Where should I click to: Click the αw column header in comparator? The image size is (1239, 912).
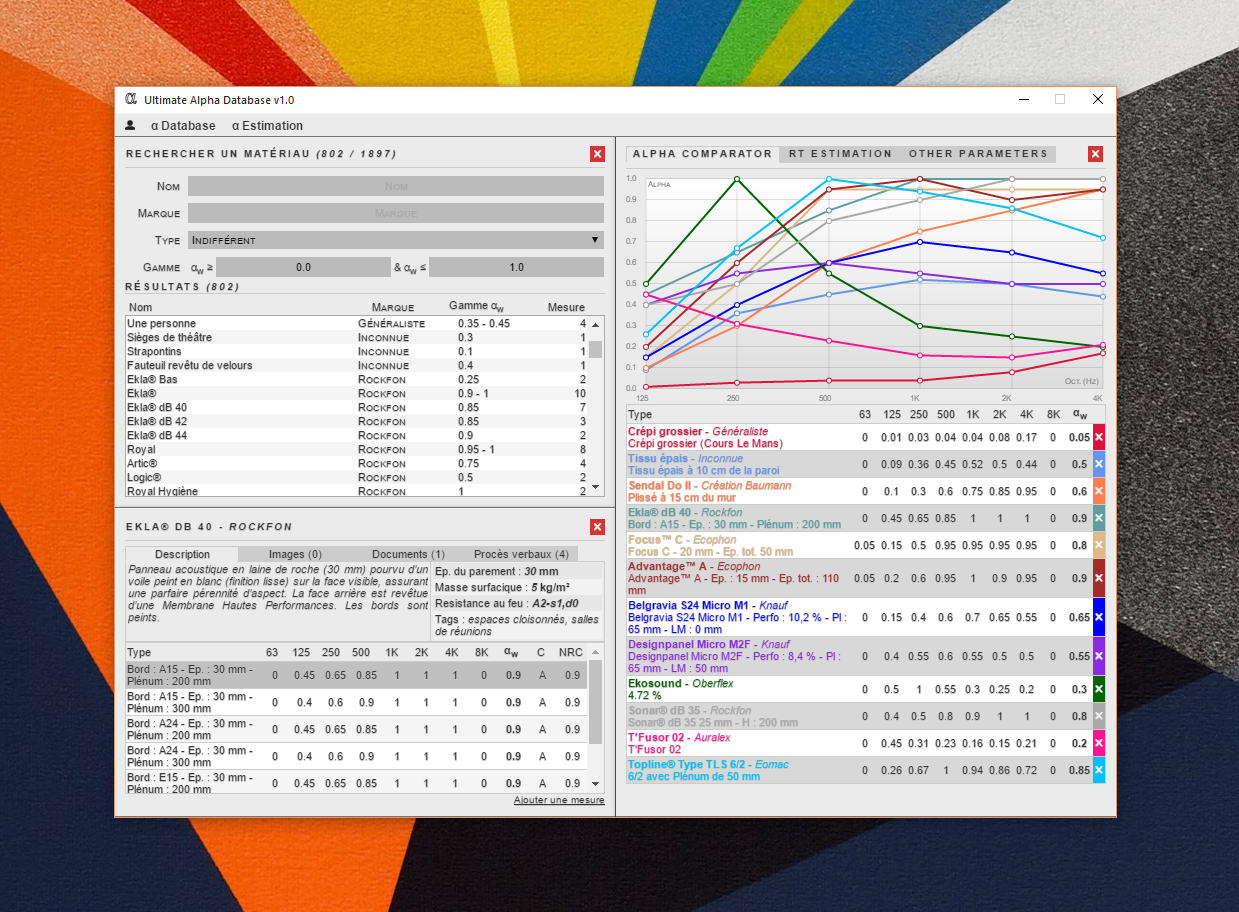click(1079, 414)
